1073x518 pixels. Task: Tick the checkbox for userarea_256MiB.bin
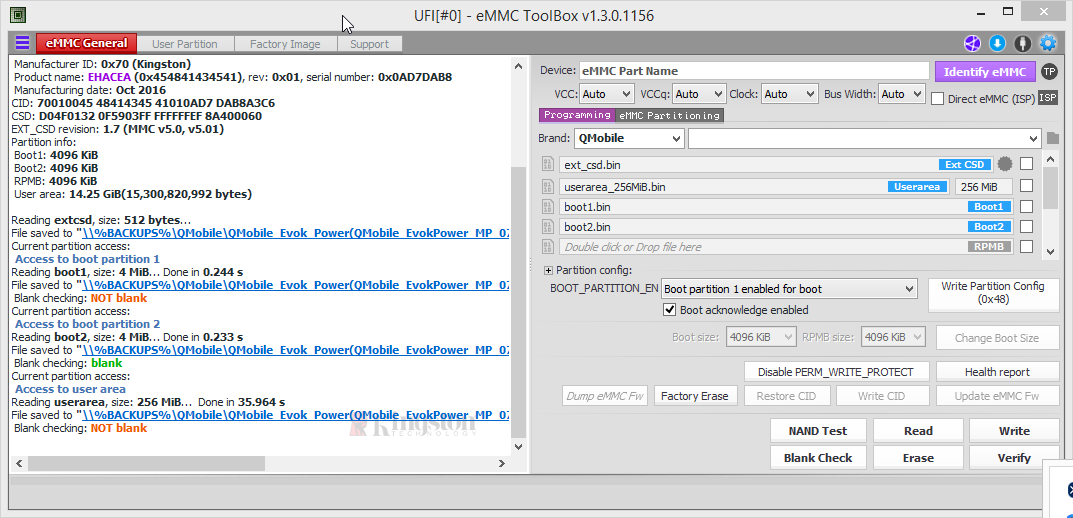1026,186
